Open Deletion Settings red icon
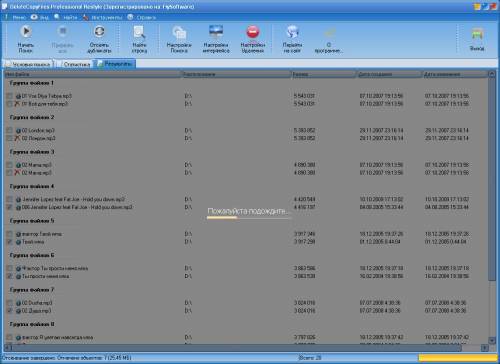Image resolution: width=500 pixels, height=364 pixels. tap(253, 32)
